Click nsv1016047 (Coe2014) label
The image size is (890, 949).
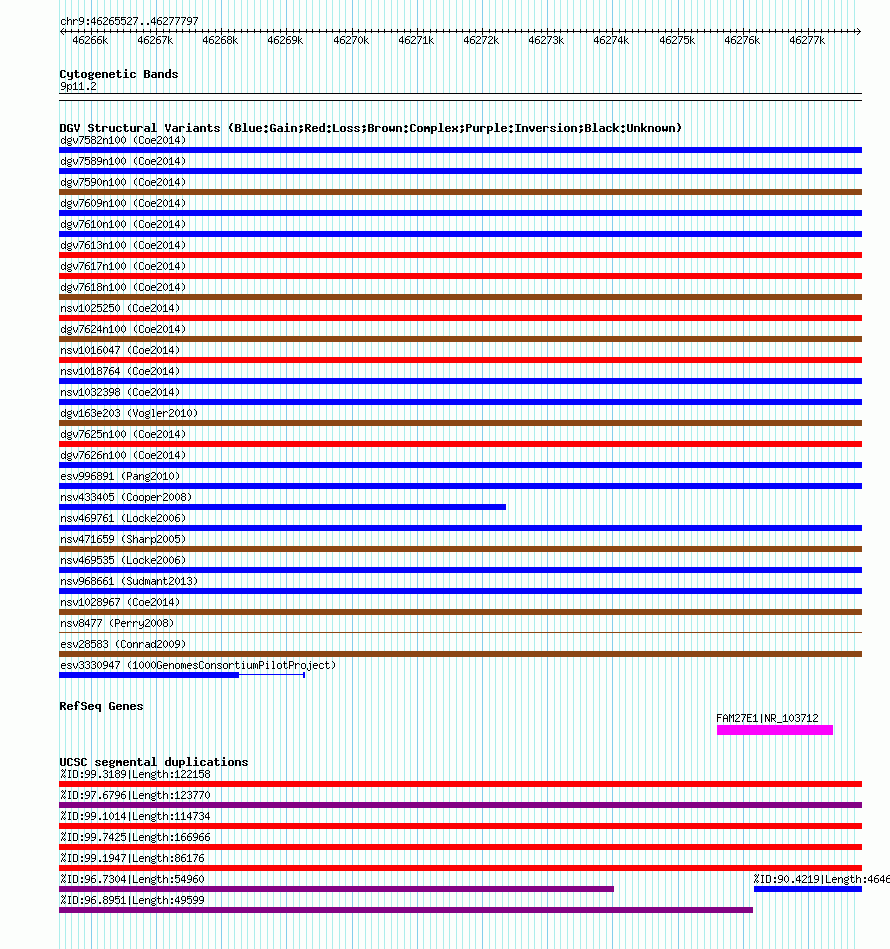(x=120, y=350)
